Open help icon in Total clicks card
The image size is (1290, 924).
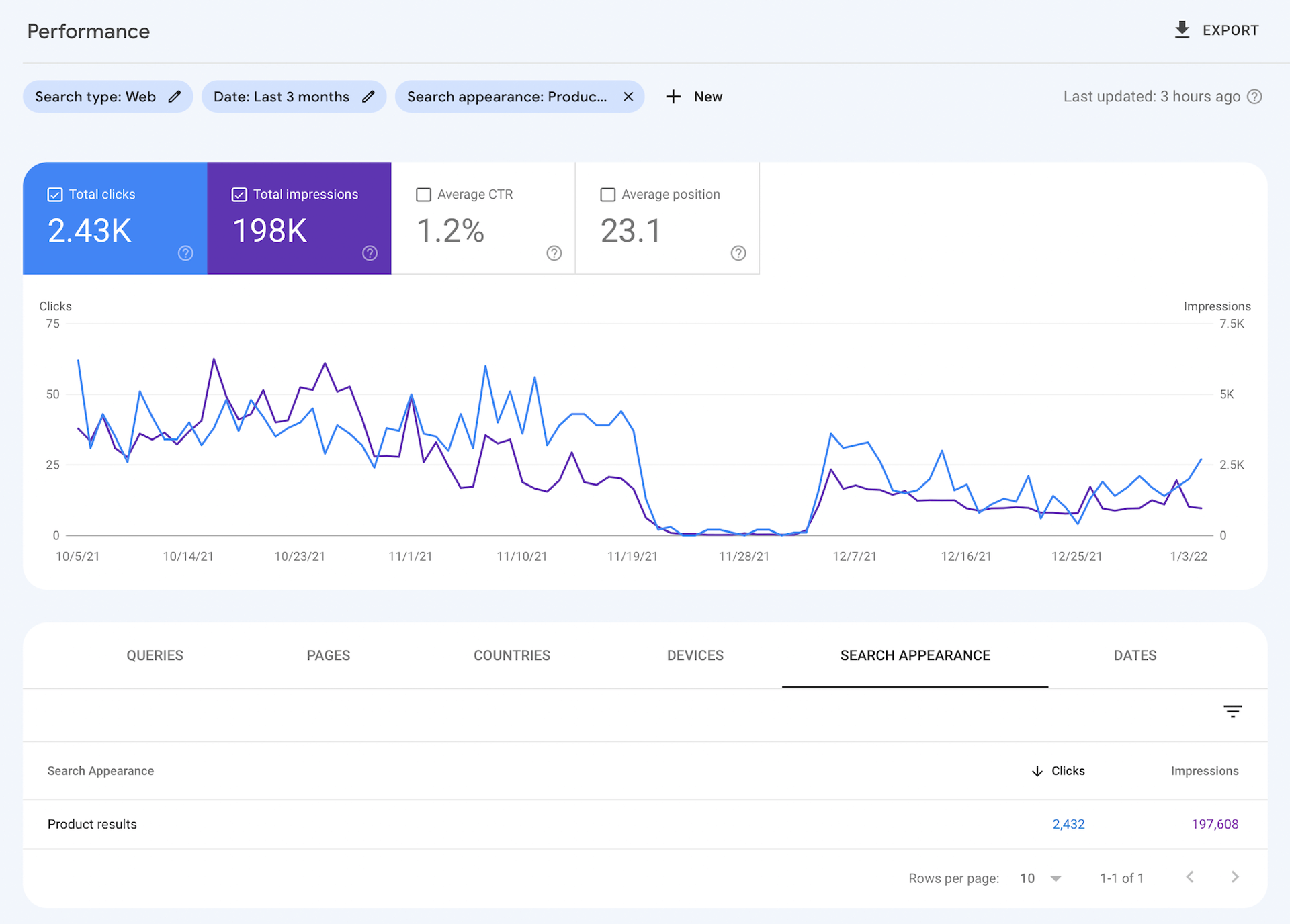coord(185,253)
